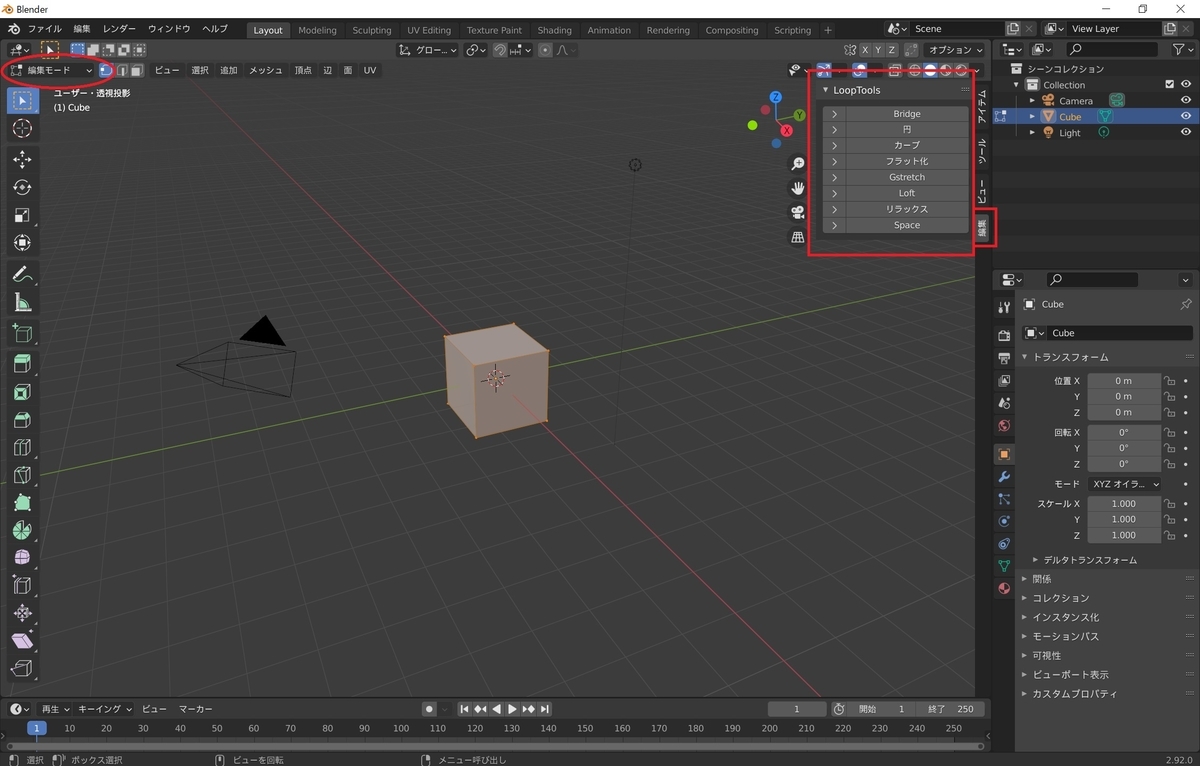Switch perspective/orthographic with the grid icon

[x=798, y=237]
